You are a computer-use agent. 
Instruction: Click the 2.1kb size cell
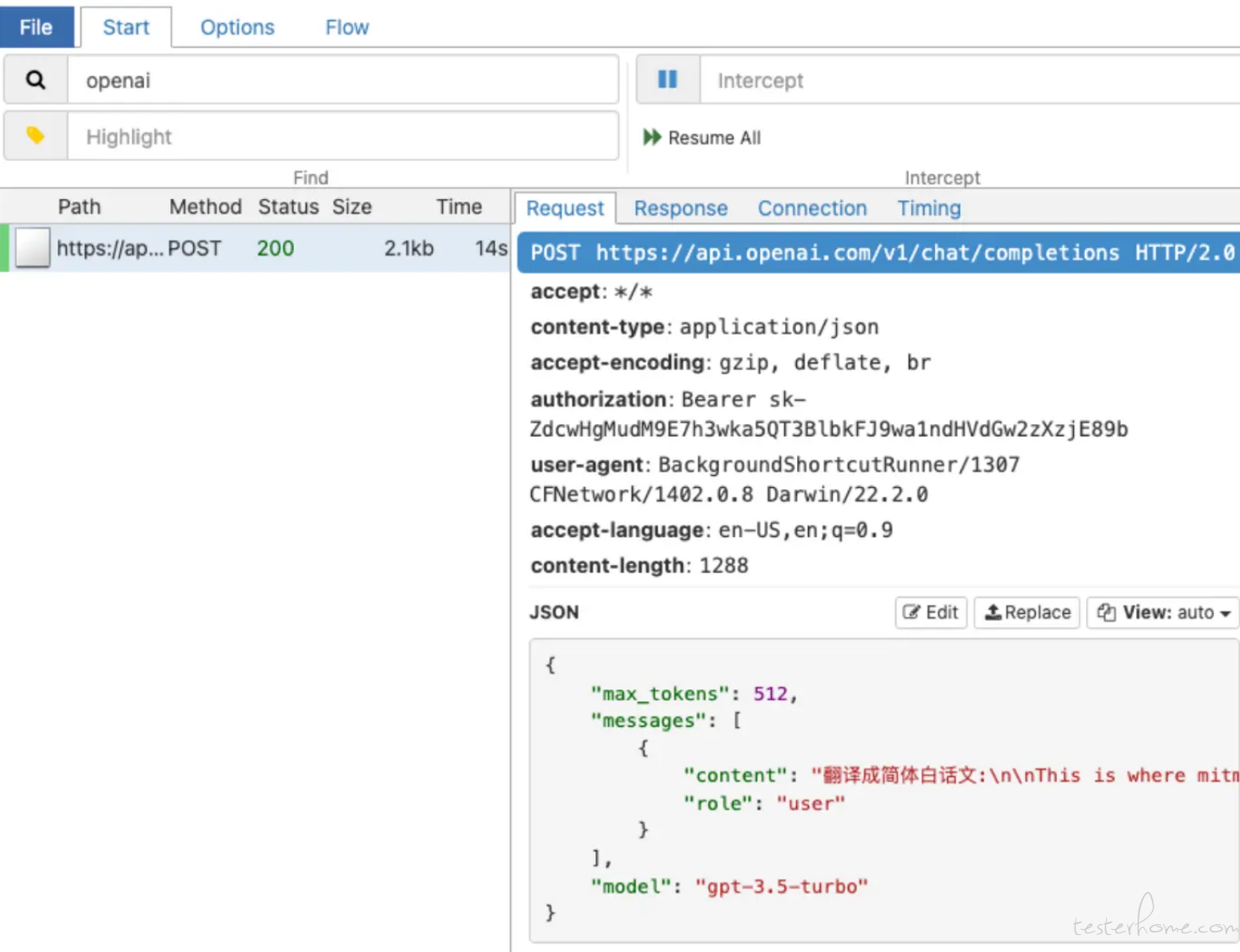[409, 248]
